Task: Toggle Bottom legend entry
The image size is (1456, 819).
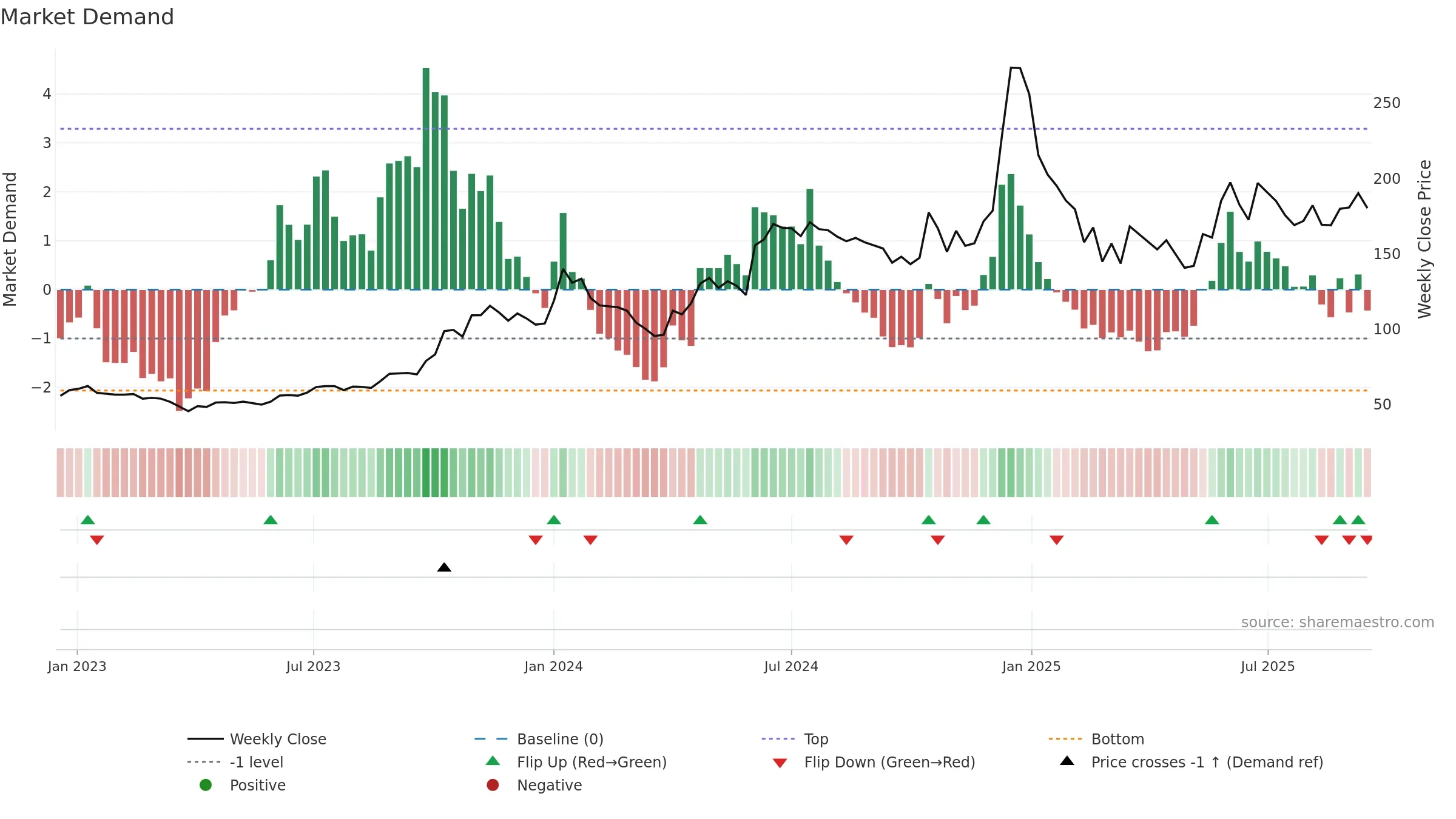Action: coord(1096,739)
